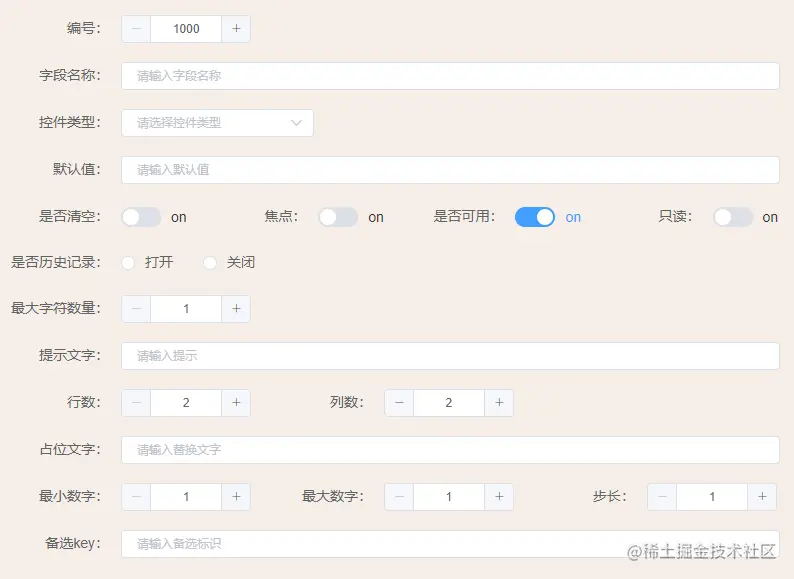
Task: Click the 编号 number field showing 1000
Action: point(186,29)
